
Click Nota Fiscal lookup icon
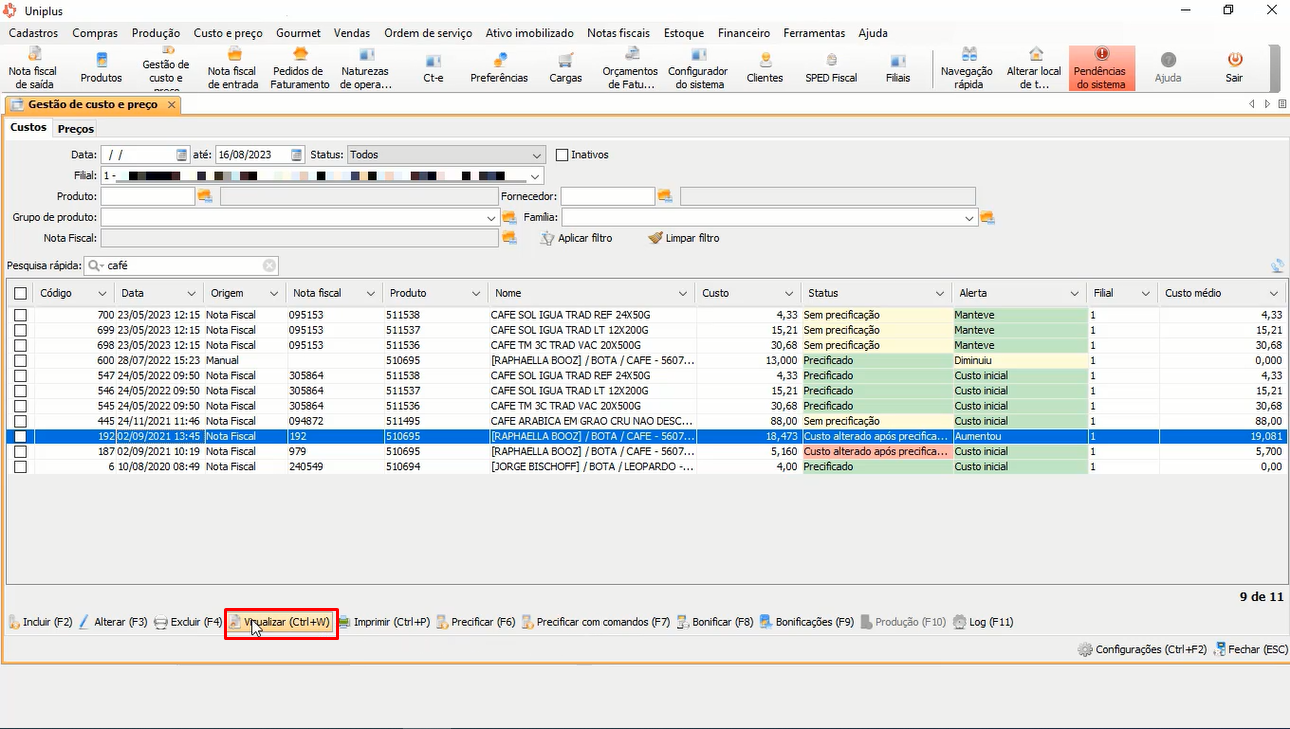coord(509,238)
